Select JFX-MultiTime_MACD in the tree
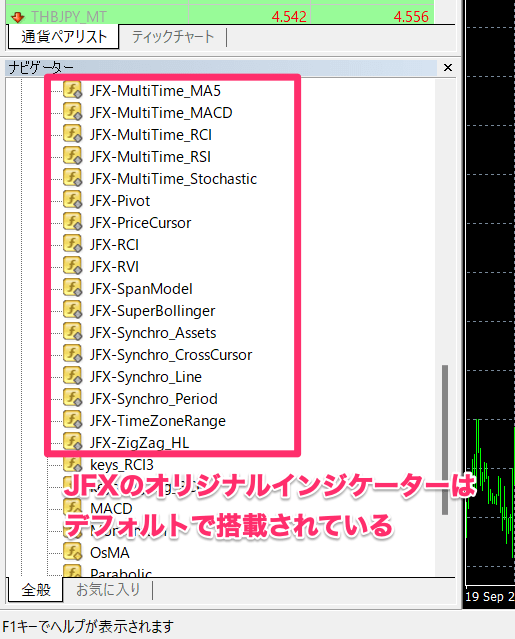Viewport: 515px width, 639px height. (x=161, y=112)
